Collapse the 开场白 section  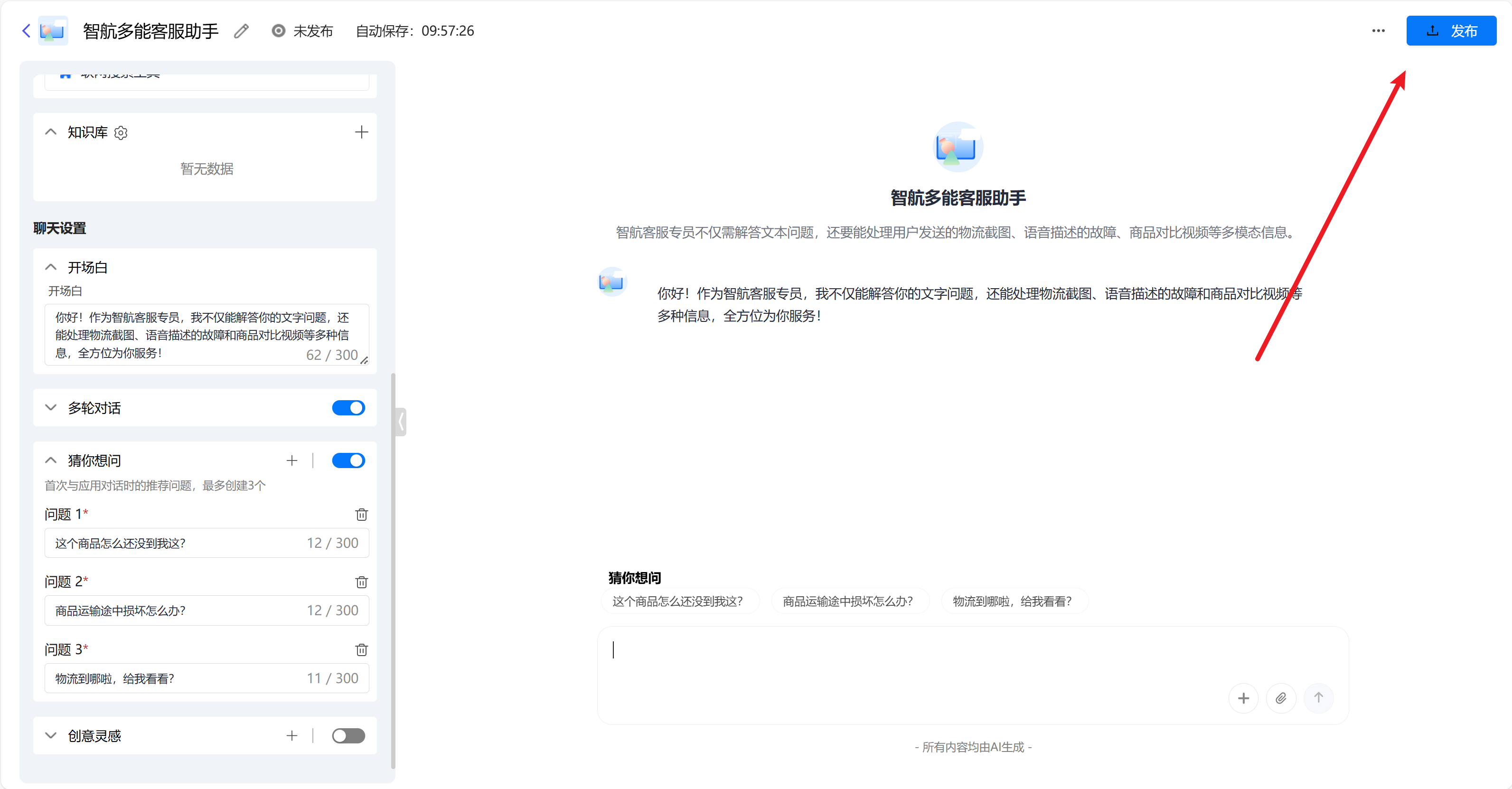coord(50,266)
